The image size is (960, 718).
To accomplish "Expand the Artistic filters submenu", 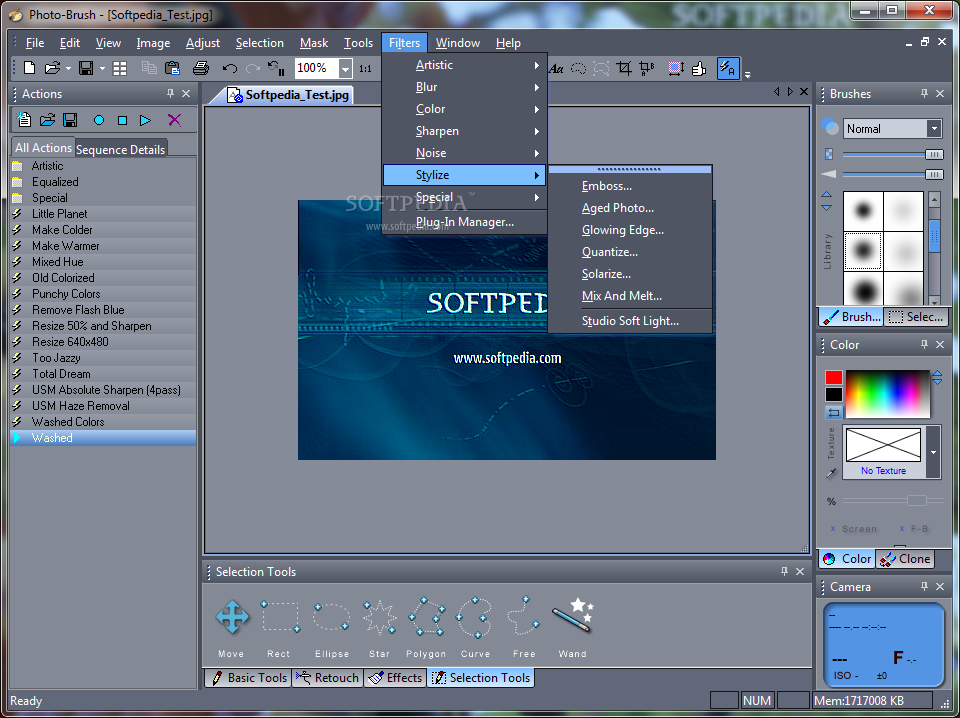I will pos(464,65).
